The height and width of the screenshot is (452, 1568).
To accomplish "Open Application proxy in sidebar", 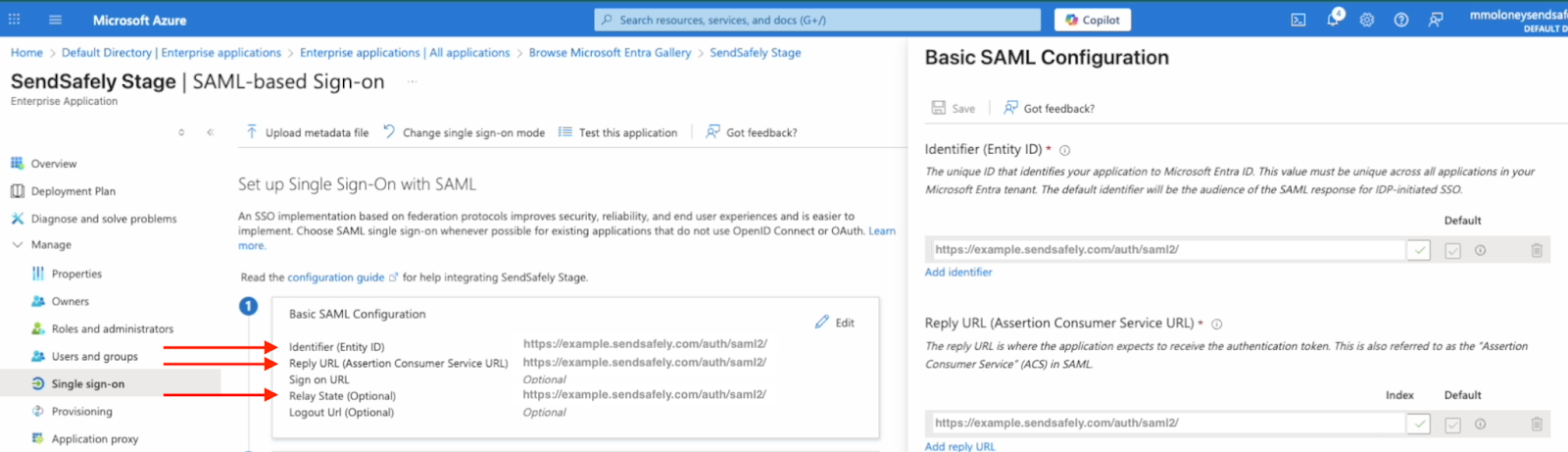I will (95, 438).
